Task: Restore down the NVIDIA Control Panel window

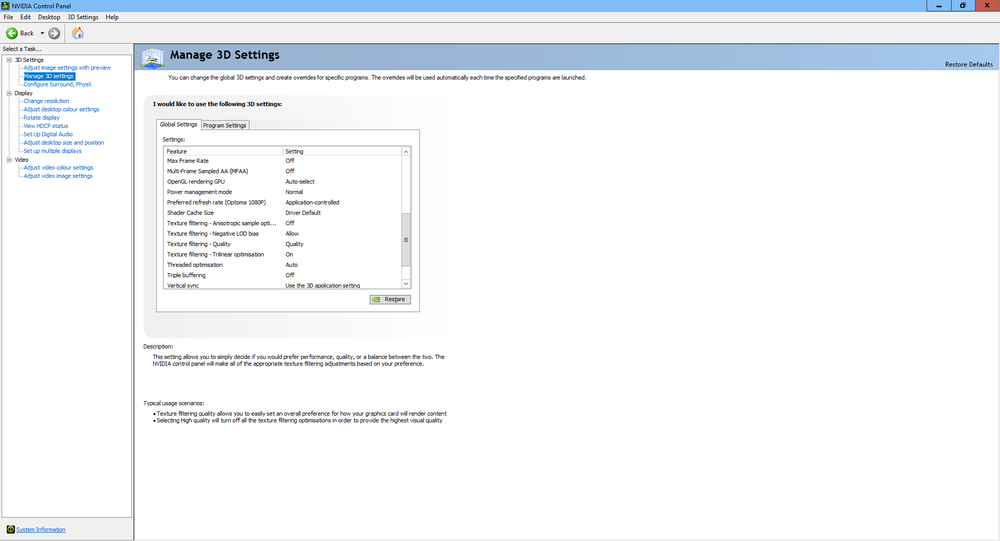Action: click(x=963, y=6)
